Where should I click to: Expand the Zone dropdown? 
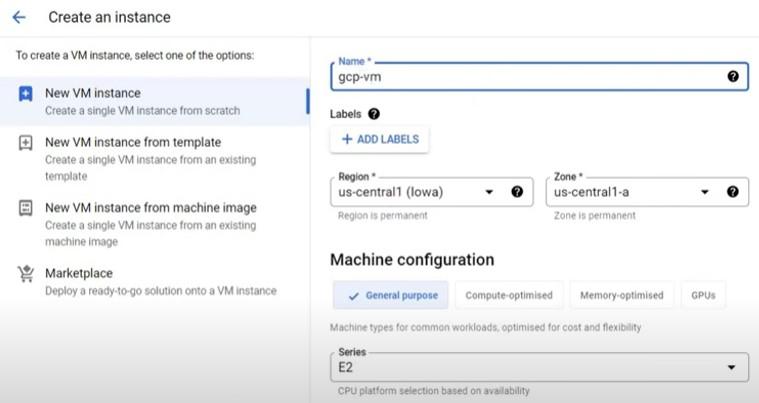705,192
